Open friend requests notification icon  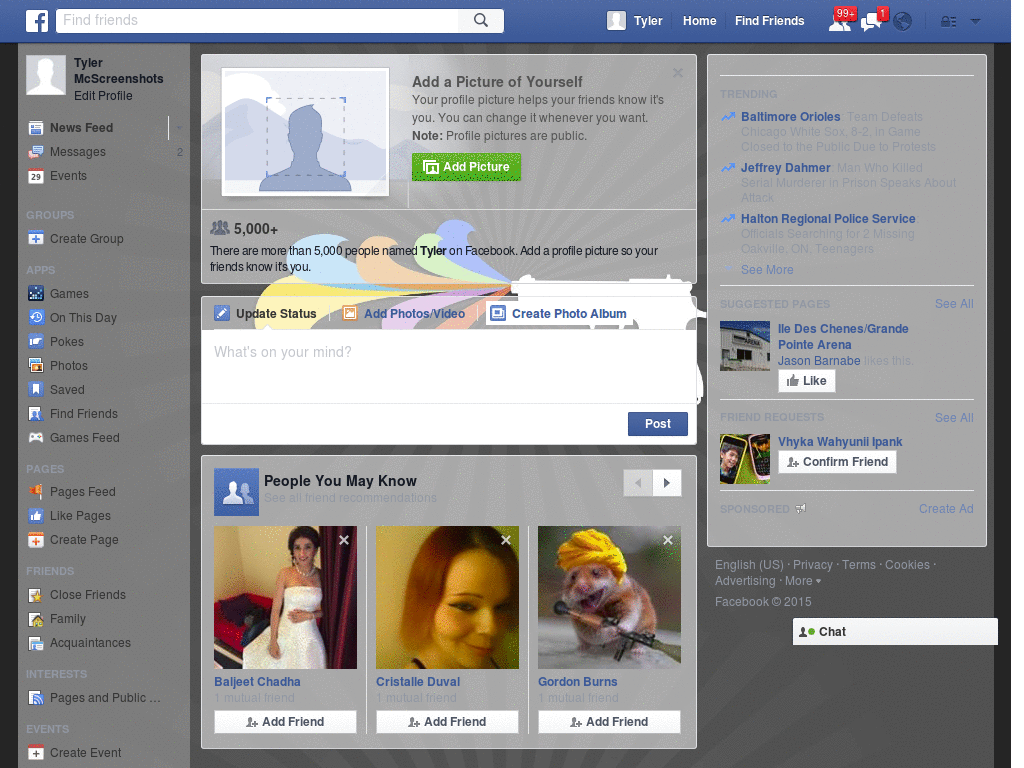[x=840, y=21]
